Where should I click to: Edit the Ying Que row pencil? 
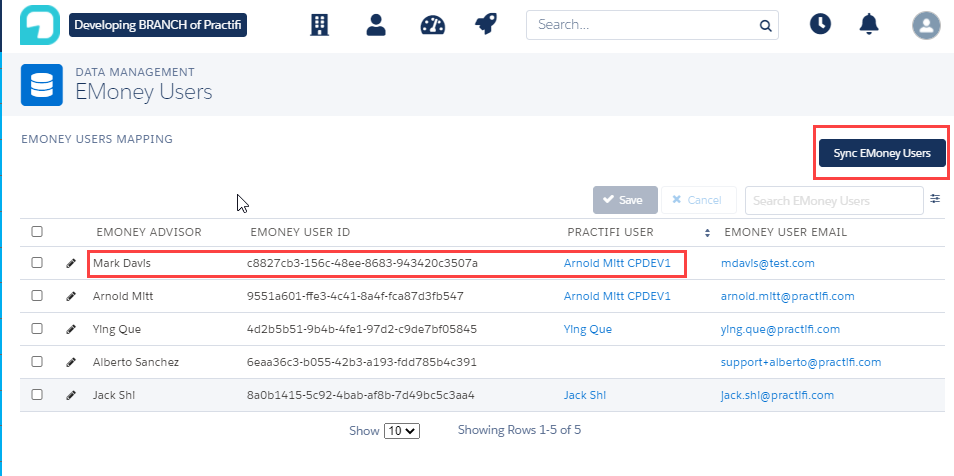click(71, 329)
